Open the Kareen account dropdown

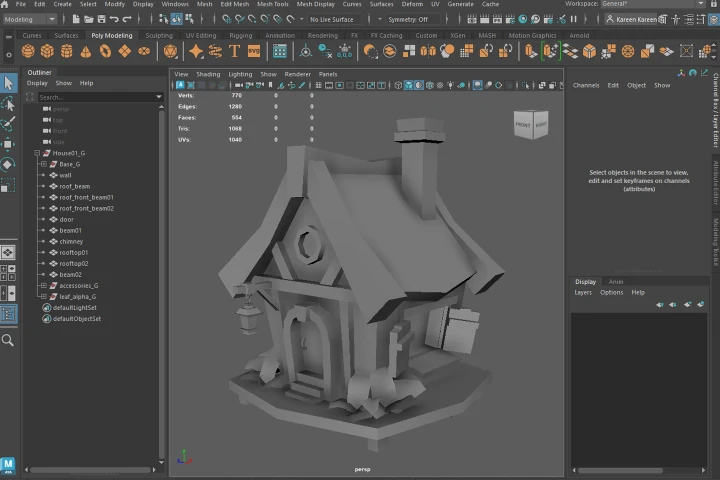[632, 19]
